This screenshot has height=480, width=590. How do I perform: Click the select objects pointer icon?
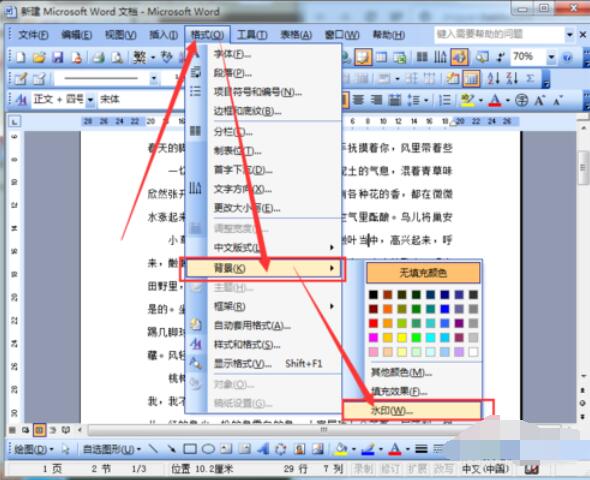(66, 449)
